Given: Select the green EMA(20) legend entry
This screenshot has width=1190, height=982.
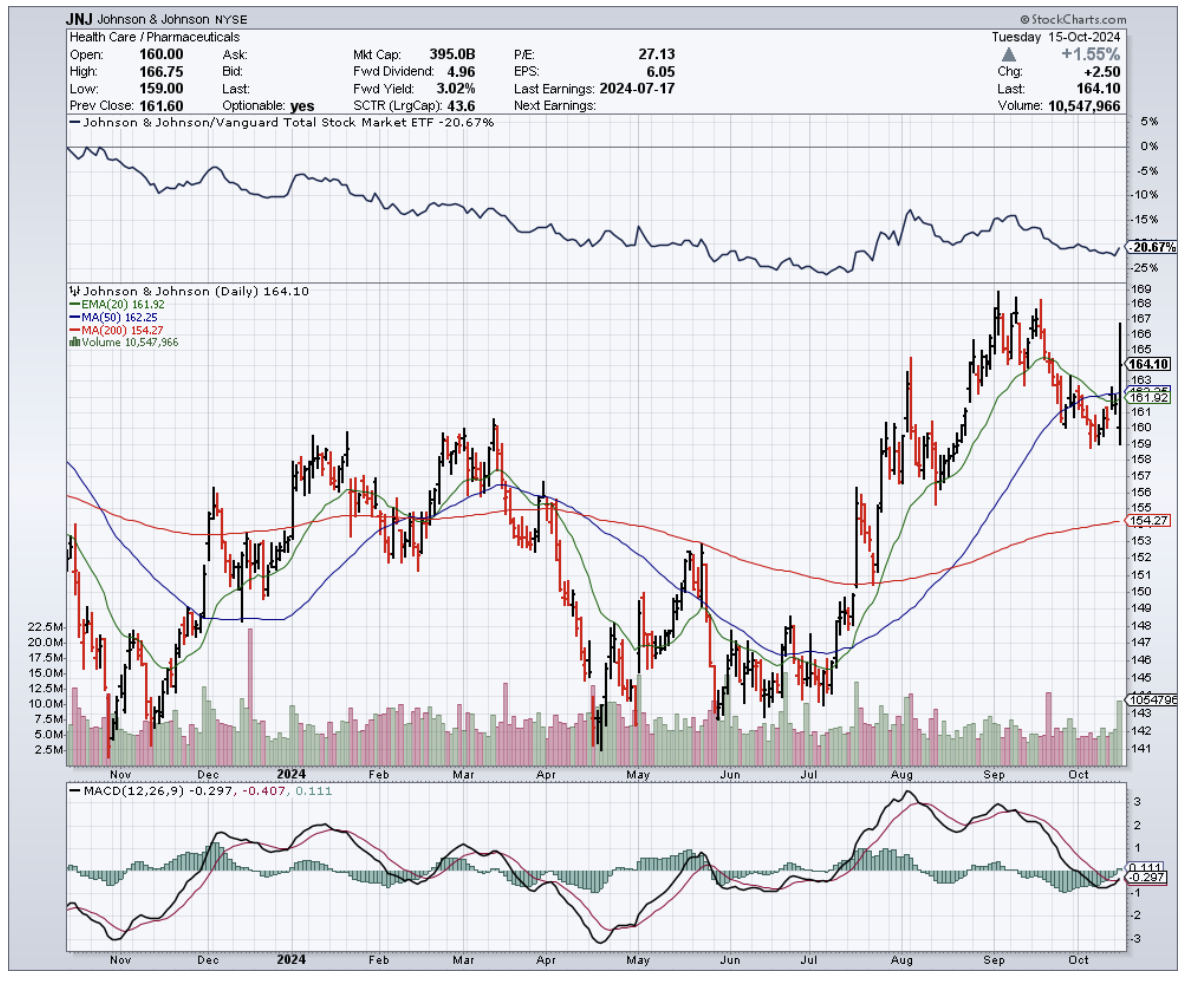Looking at the screenshot, I should [x=112, y=303].
